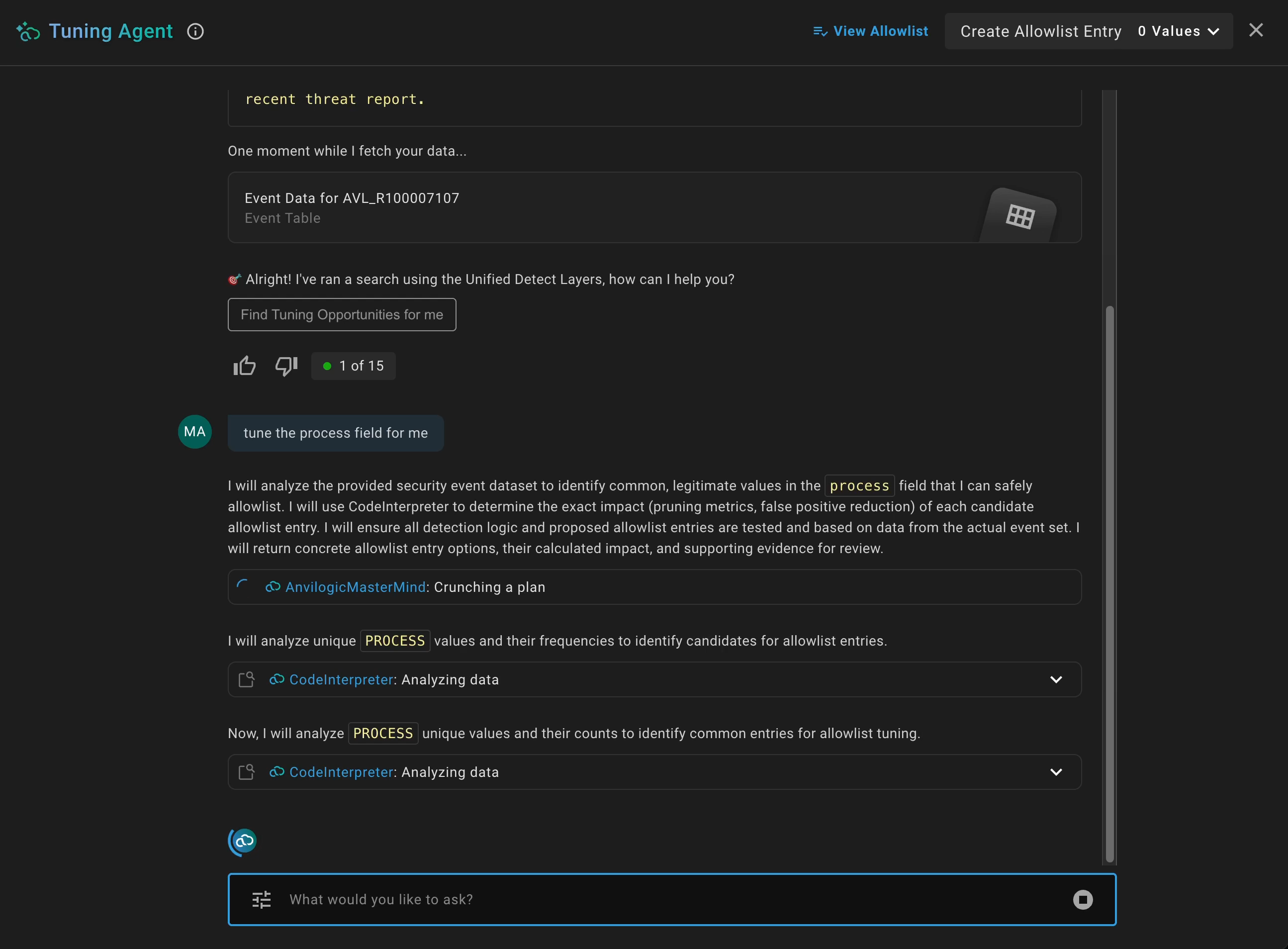
Task: Open the event table grid icon
Action: 1020,216
